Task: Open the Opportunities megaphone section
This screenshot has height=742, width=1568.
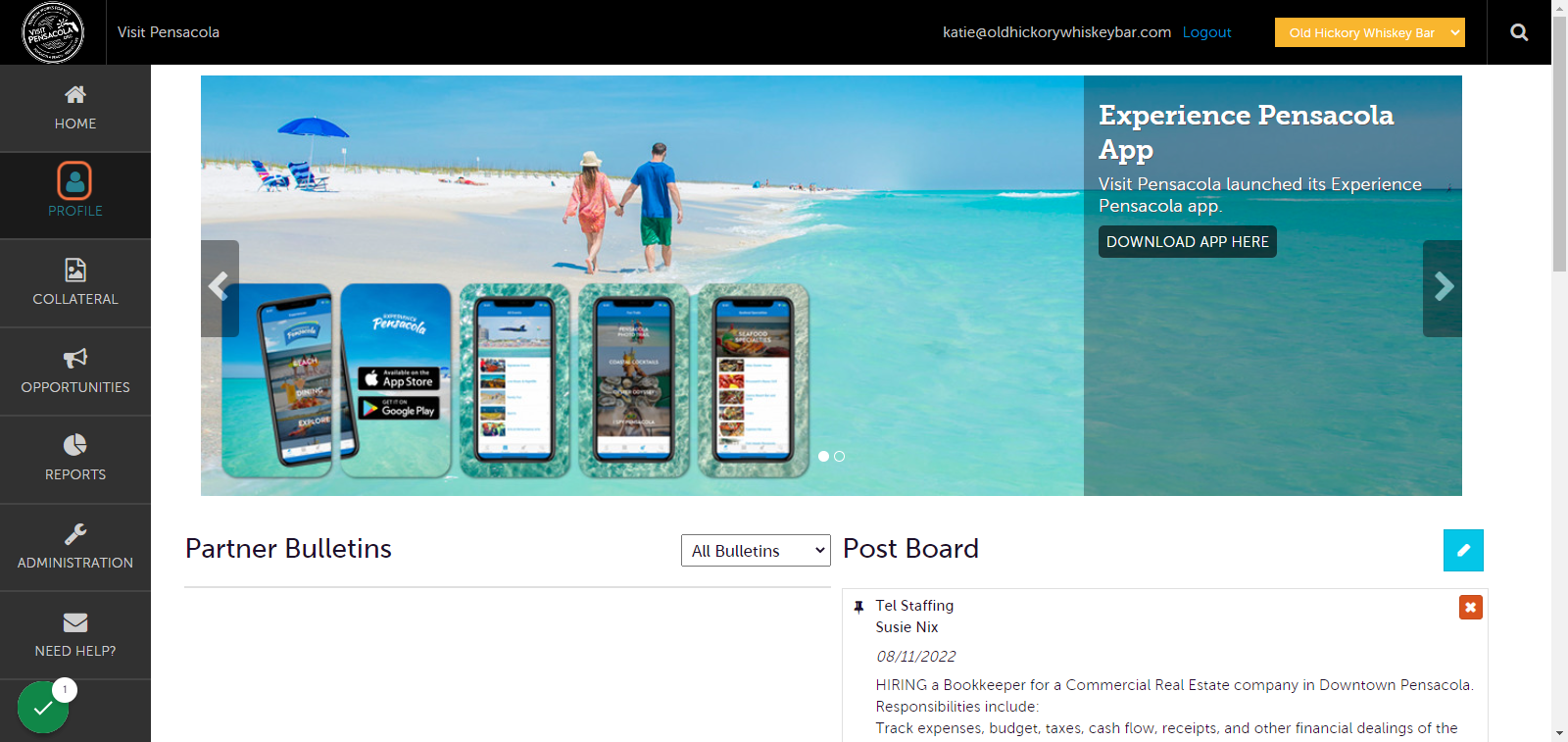Action: [x=75, y=371]
